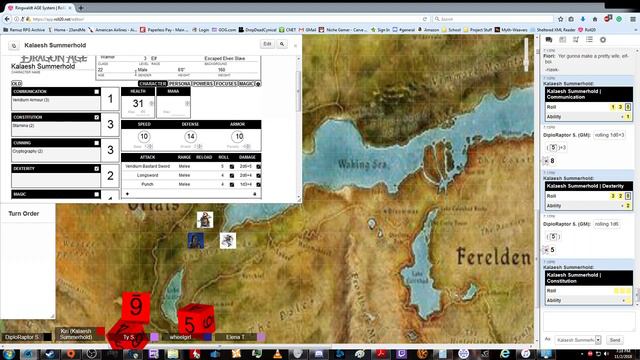Switch to the POWERS sheet tab

pos(203,84)
